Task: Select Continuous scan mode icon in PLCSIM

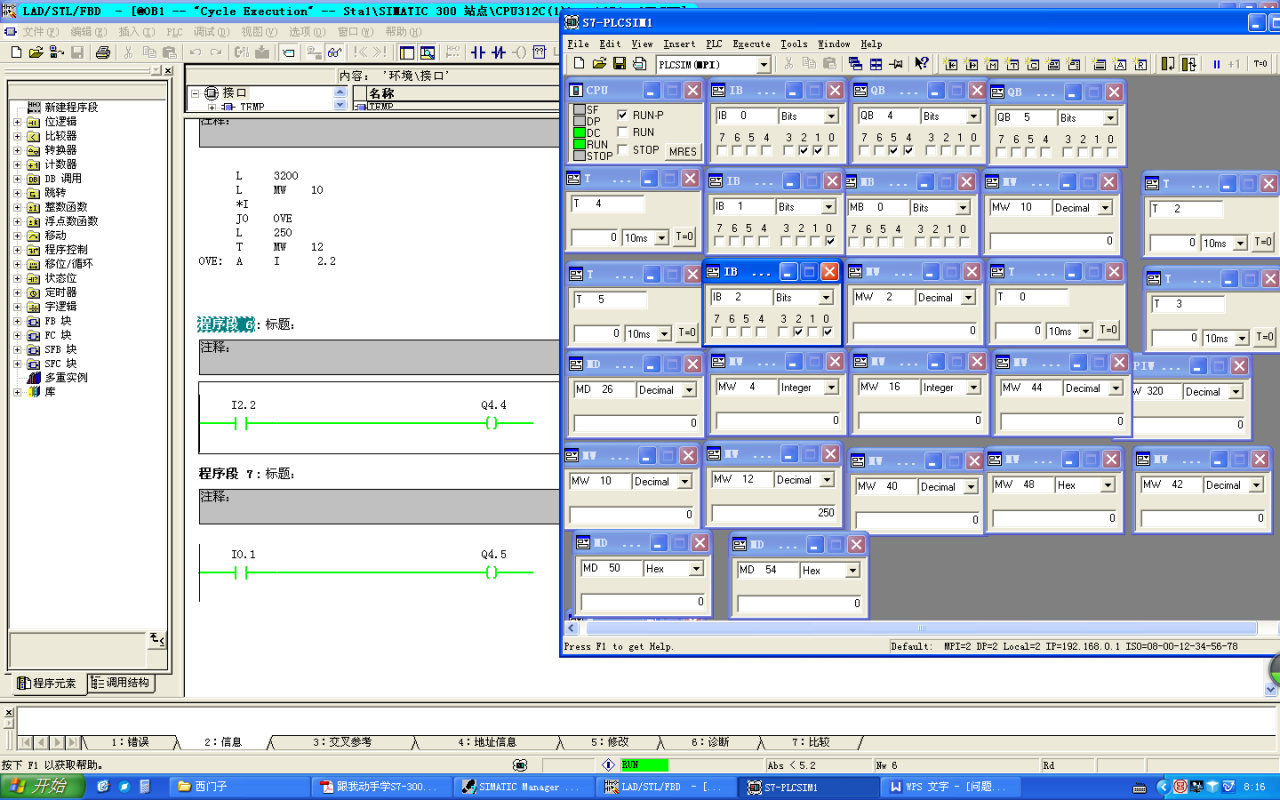Action: pyautogui.click(x=1189, y=64)
